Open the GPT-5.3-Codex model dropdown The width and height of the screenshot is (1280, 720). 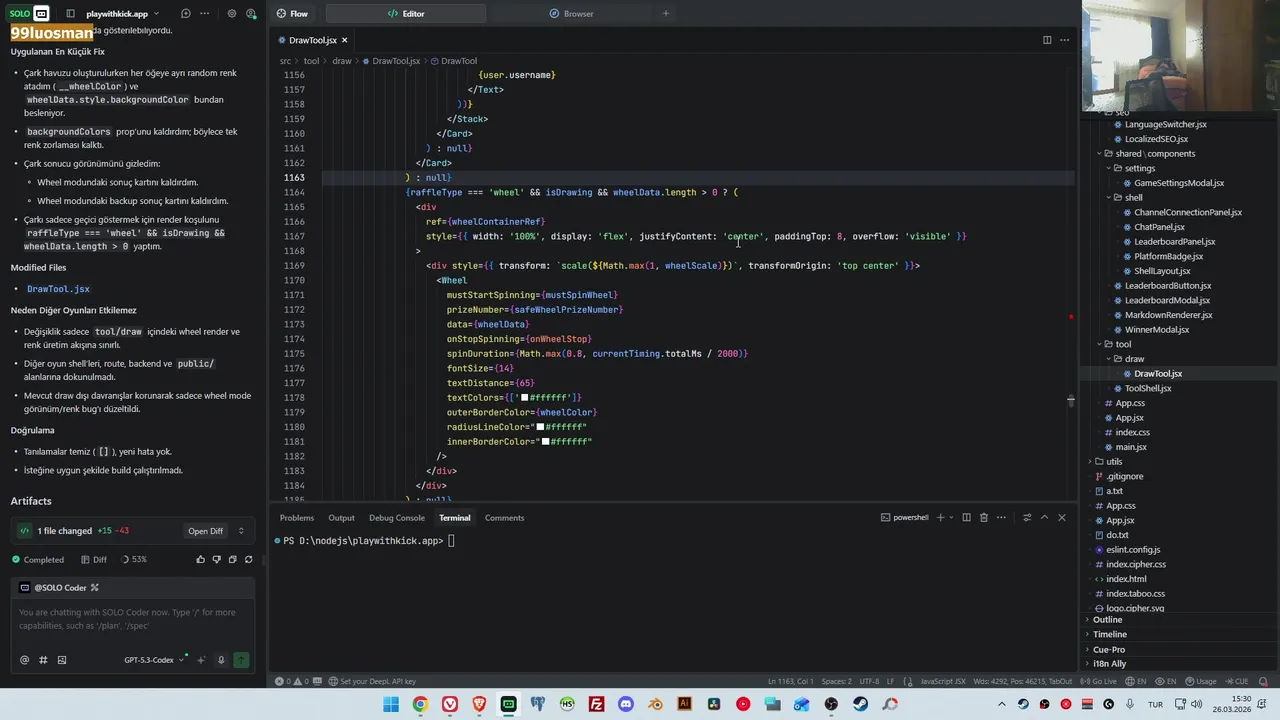(154, 660)
